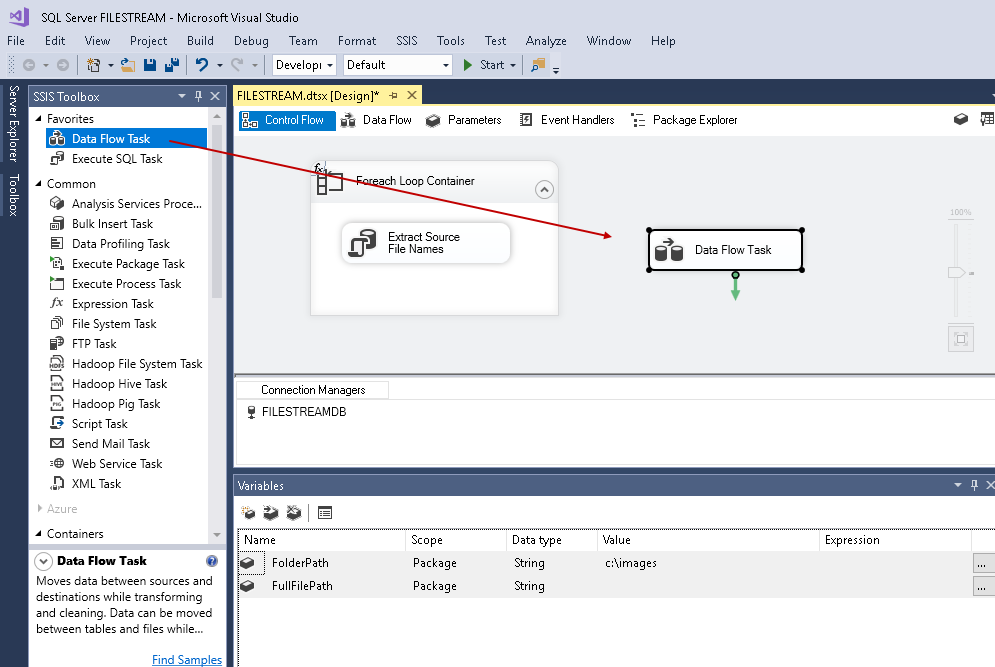Choose the Web Service Task icon

[x=57, y=463]
